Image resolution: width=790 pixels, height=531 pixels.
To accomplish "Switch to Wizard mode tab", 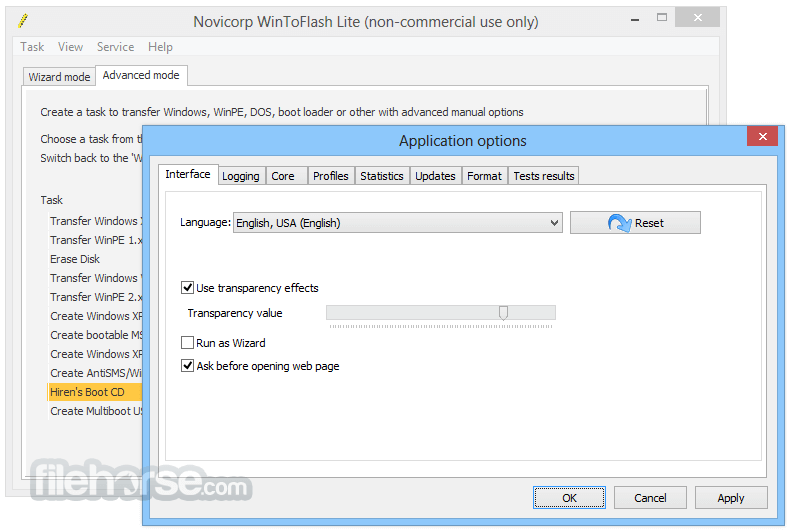I will (59, 77).
